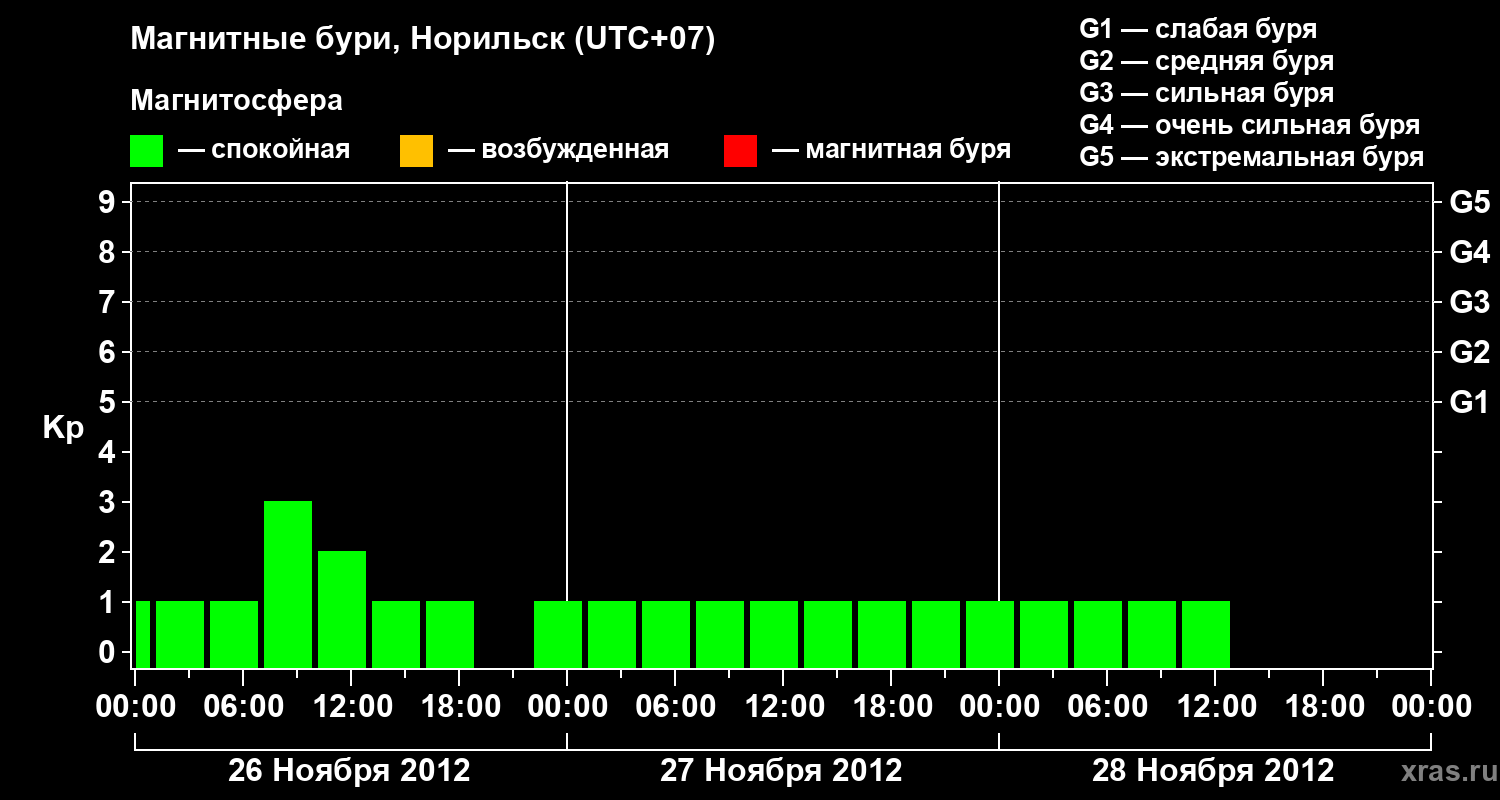The image size is (1500, 800).
Task: Click the G3 label on right axis
Action: point(1469,302)
